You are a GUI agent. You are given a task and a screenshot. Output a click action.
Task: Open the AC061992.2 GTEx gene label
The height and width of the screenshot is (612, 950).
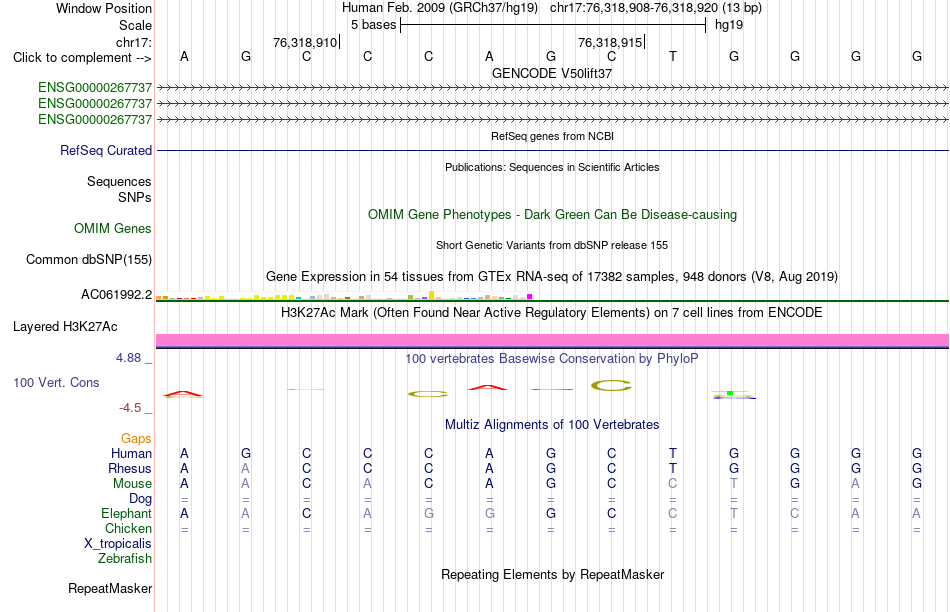point(116,294)
